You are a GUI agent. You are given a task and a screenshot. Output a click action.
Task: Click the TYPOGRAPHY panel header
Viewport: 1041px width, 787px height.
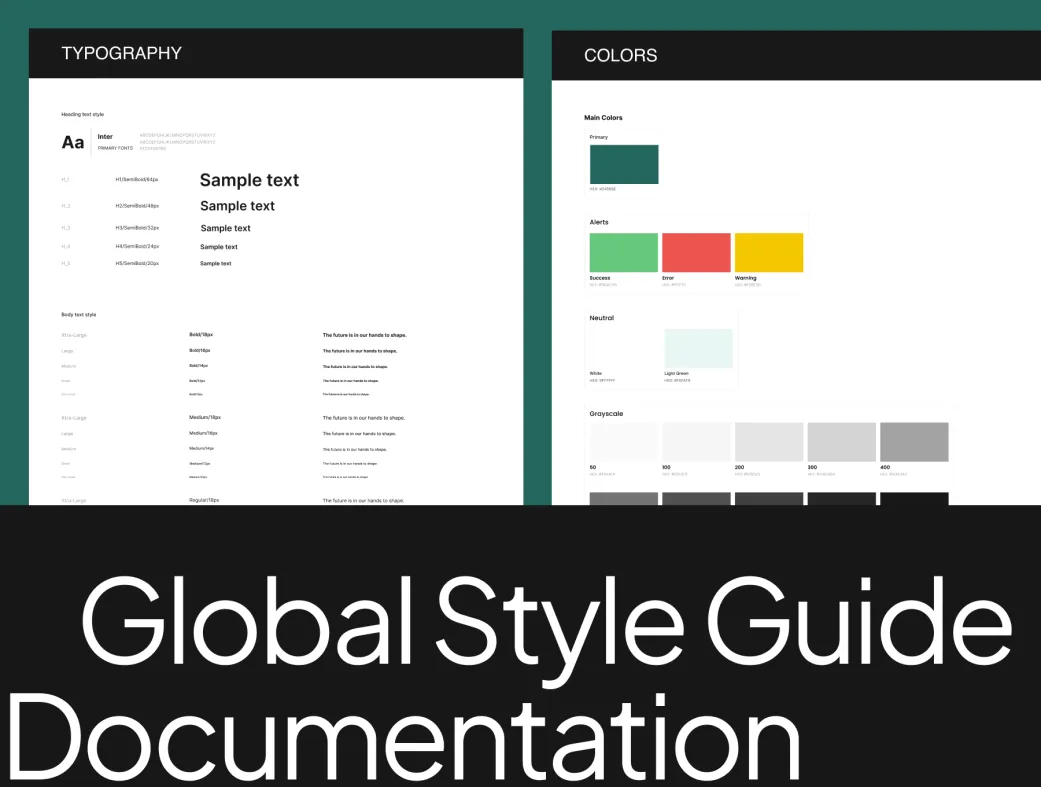pyautogui.click(x=122, y=53)
